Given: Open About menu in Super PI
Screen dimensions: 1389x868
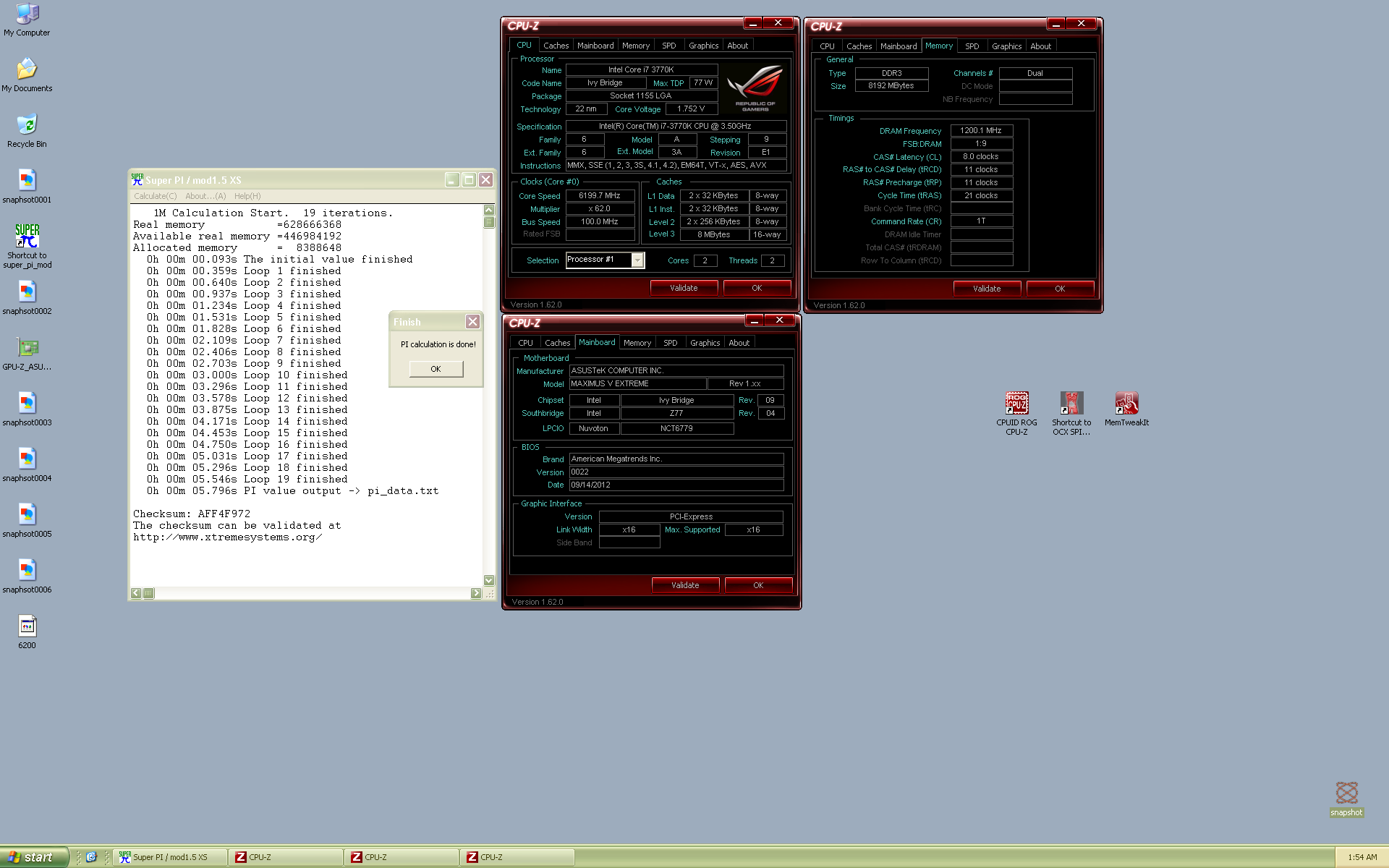Looking at the screenshot, I should click(x=205, y=196).
